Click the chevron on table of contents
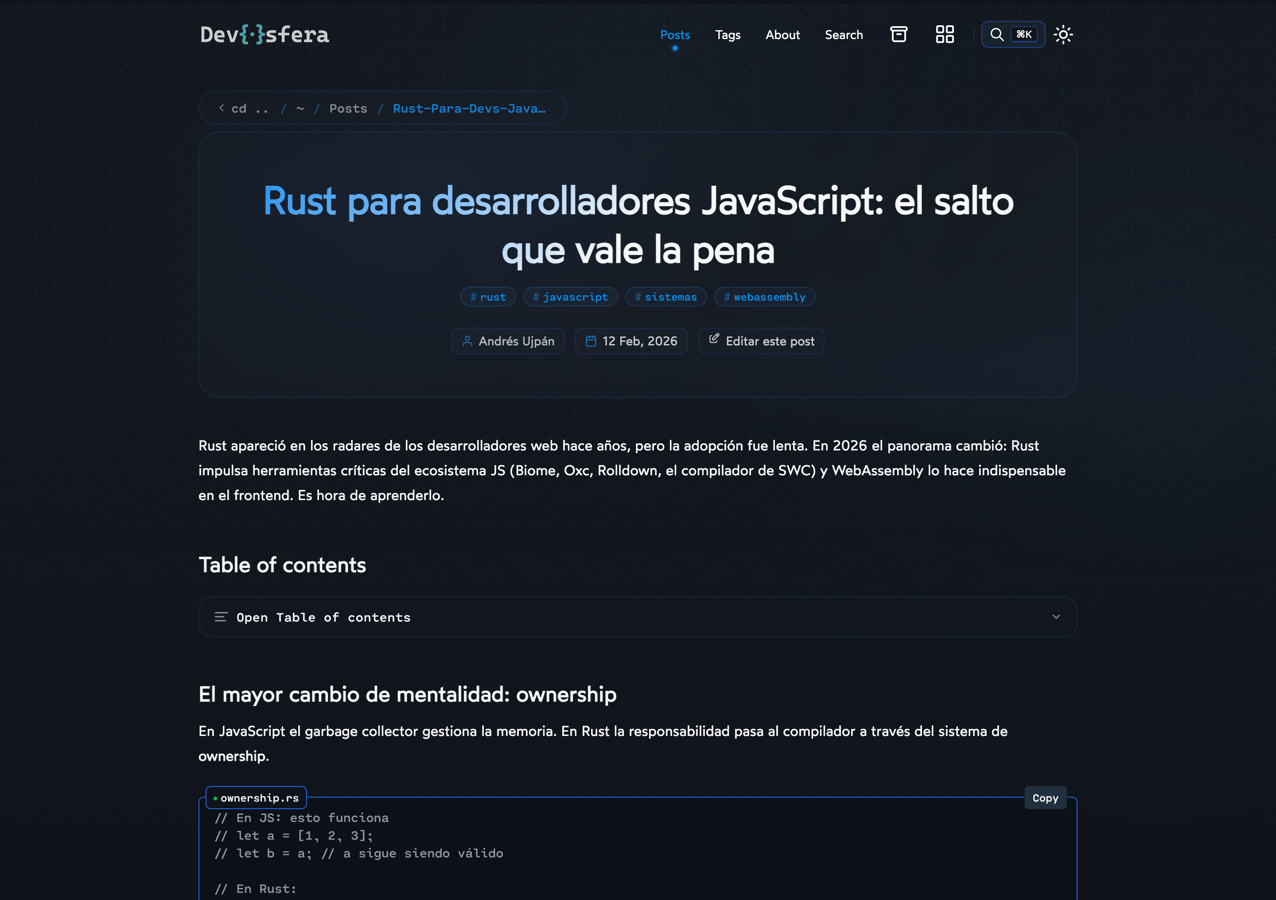Image resolution: width=1276 pixels, height=900 pixels. [1056, 617]
